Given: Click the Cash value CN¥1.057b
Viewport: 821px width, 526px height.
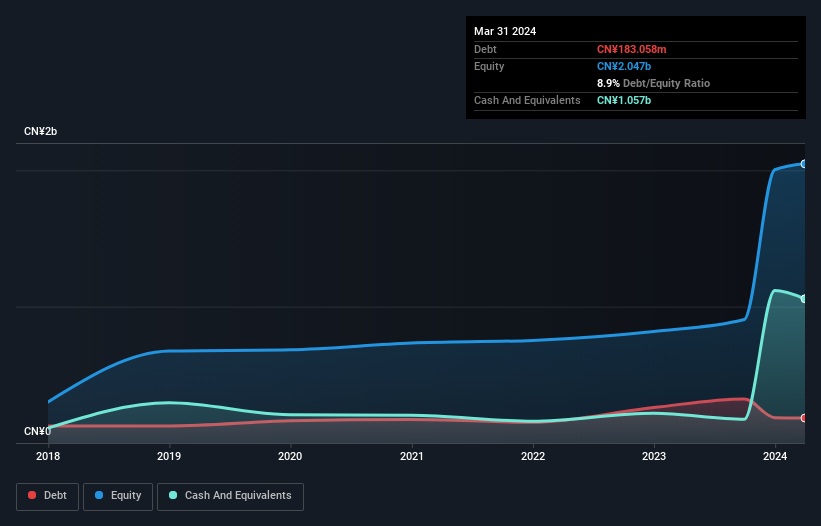Looking at the screenshot, I should [624, 100].
